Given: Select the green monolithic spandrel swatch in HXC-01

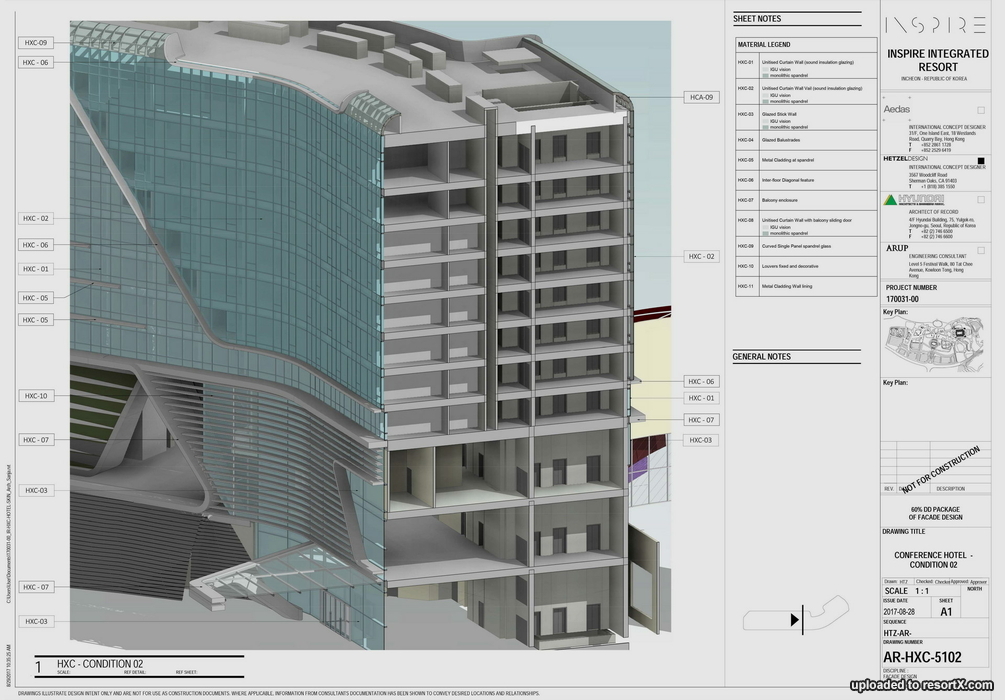Looking at the screenshot, I should click(765, 75).
